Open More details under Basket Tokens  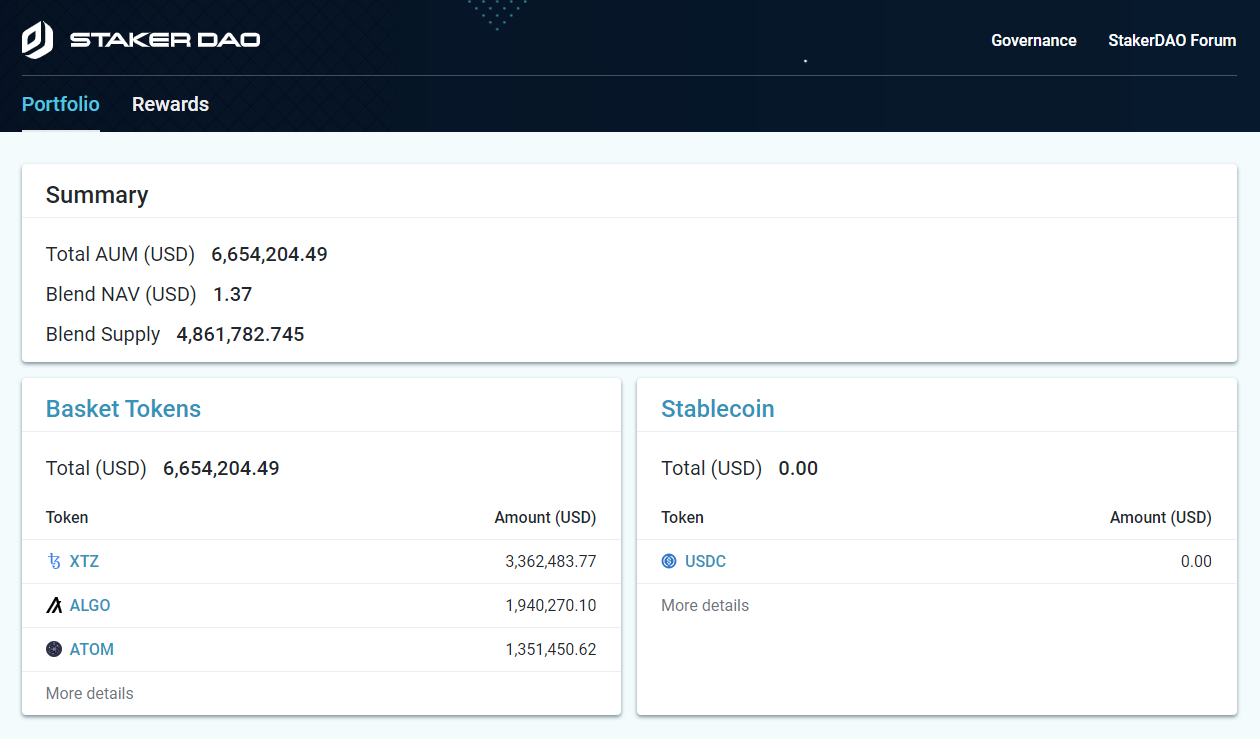(89, 694)
